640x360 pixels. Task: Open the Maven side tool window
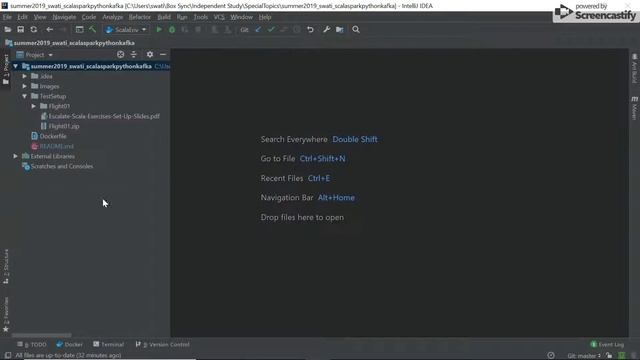634,108
